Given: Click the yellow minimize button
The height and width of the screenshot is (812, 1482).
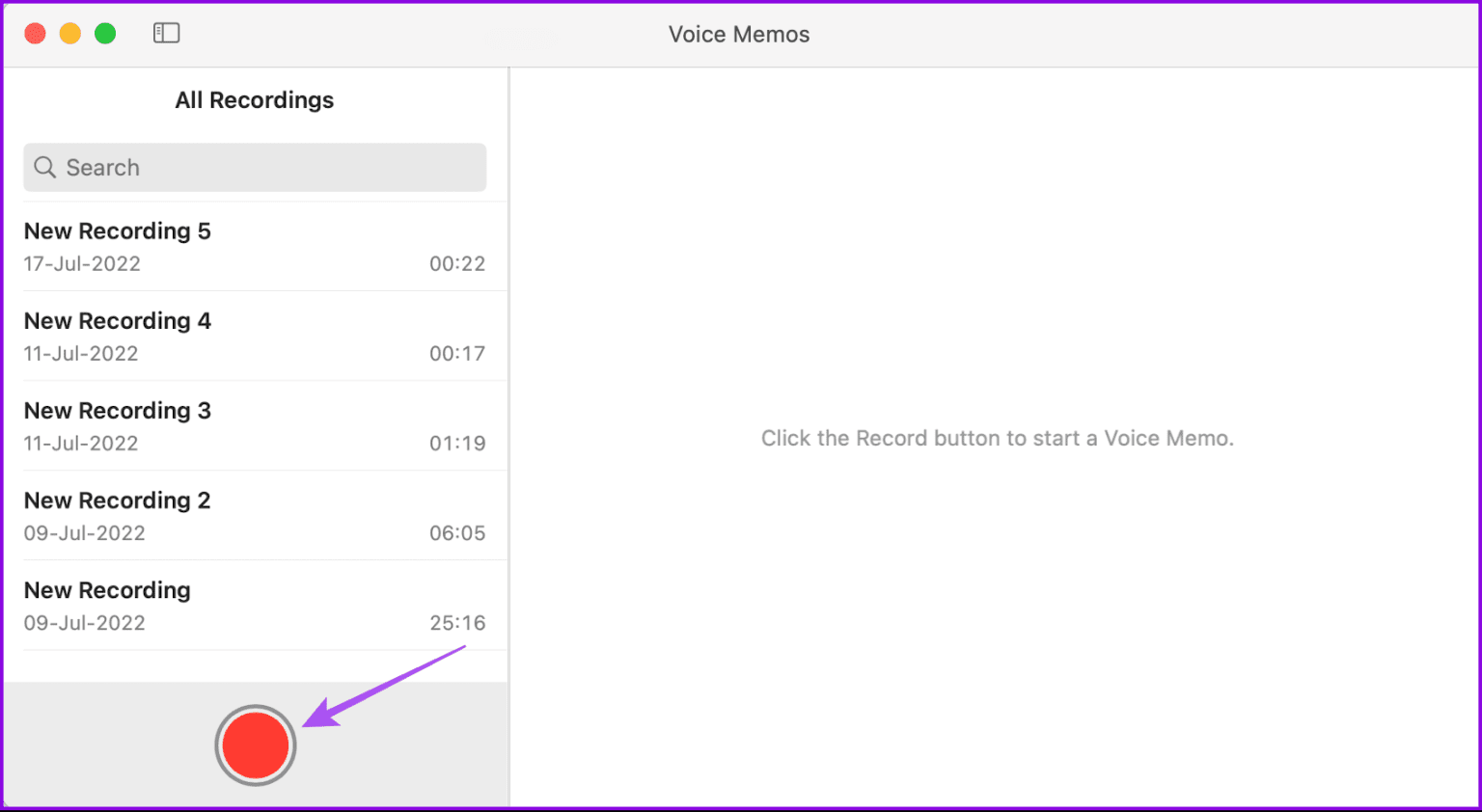Looking at the screenshot, I should (x=69, y=32).
